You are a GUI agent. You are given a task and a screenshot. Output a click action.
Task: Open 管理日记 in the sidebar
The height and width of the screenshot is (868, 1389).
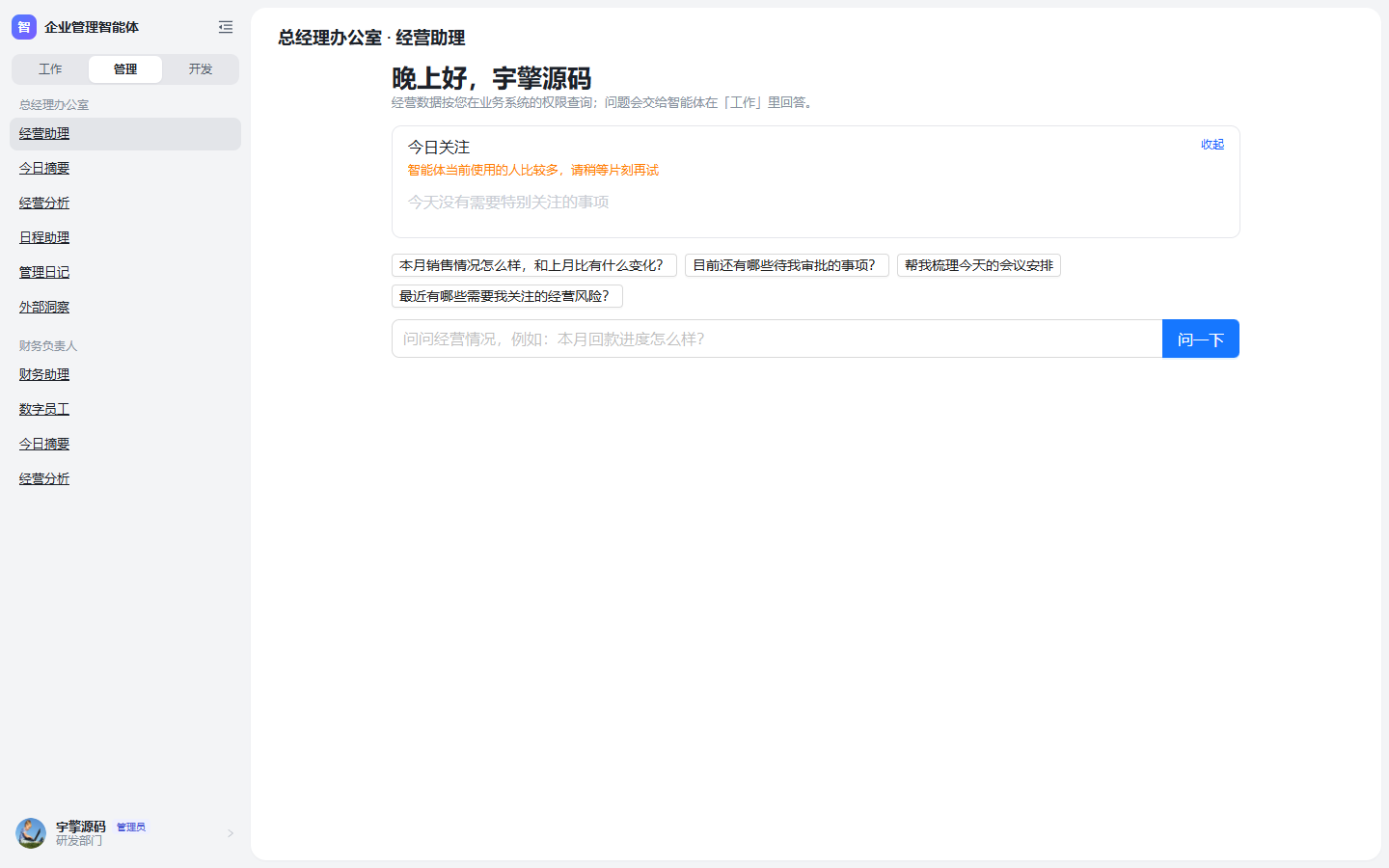(x=125, y=273)
